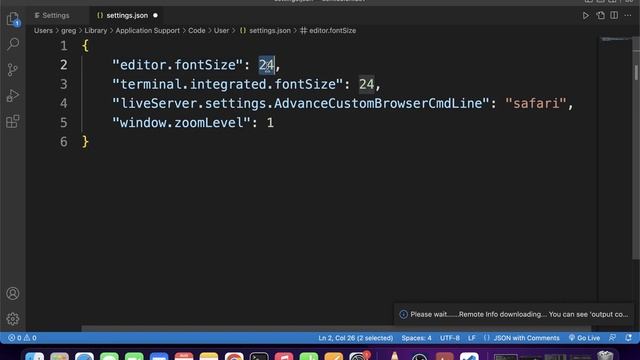Image resolution: width=640 pixels, height=360 pixels.
Task: Select the settings.json tab
Action: pos(127,16)
